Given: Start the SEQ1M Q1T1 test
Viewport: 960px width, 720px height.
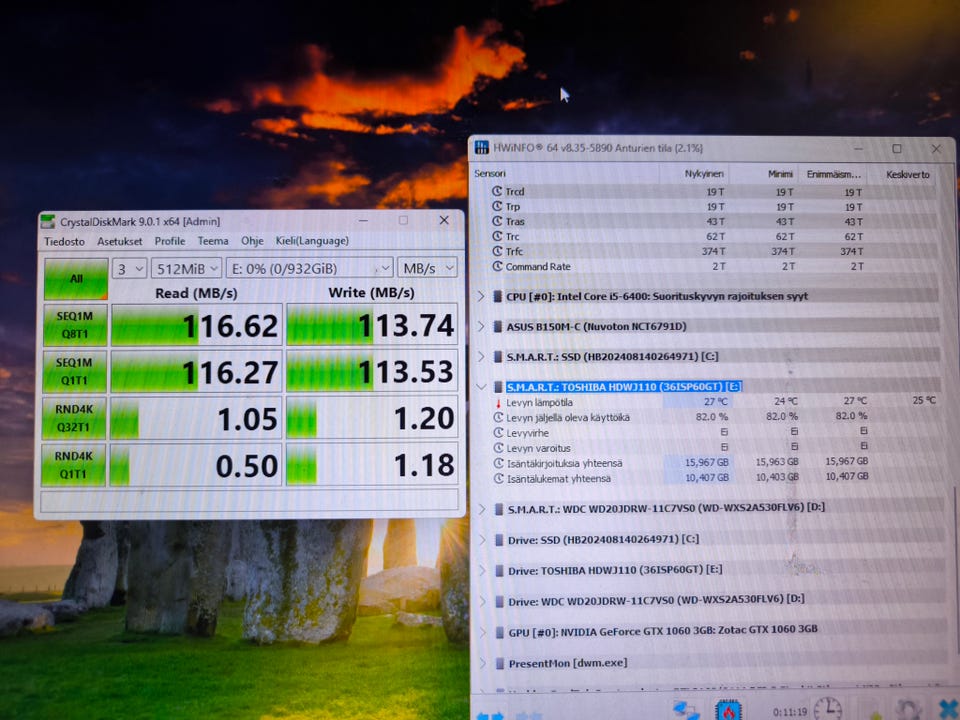Looking at the screenshot, I should pos(74,372).
